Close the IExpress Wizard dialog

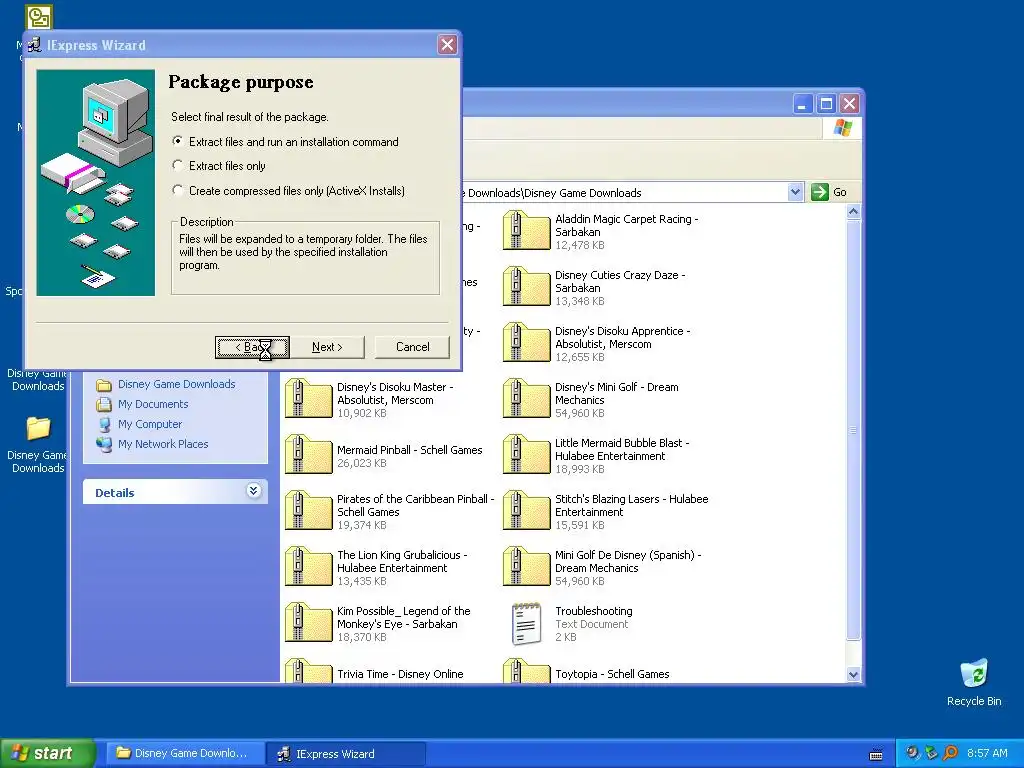point(447,45)
